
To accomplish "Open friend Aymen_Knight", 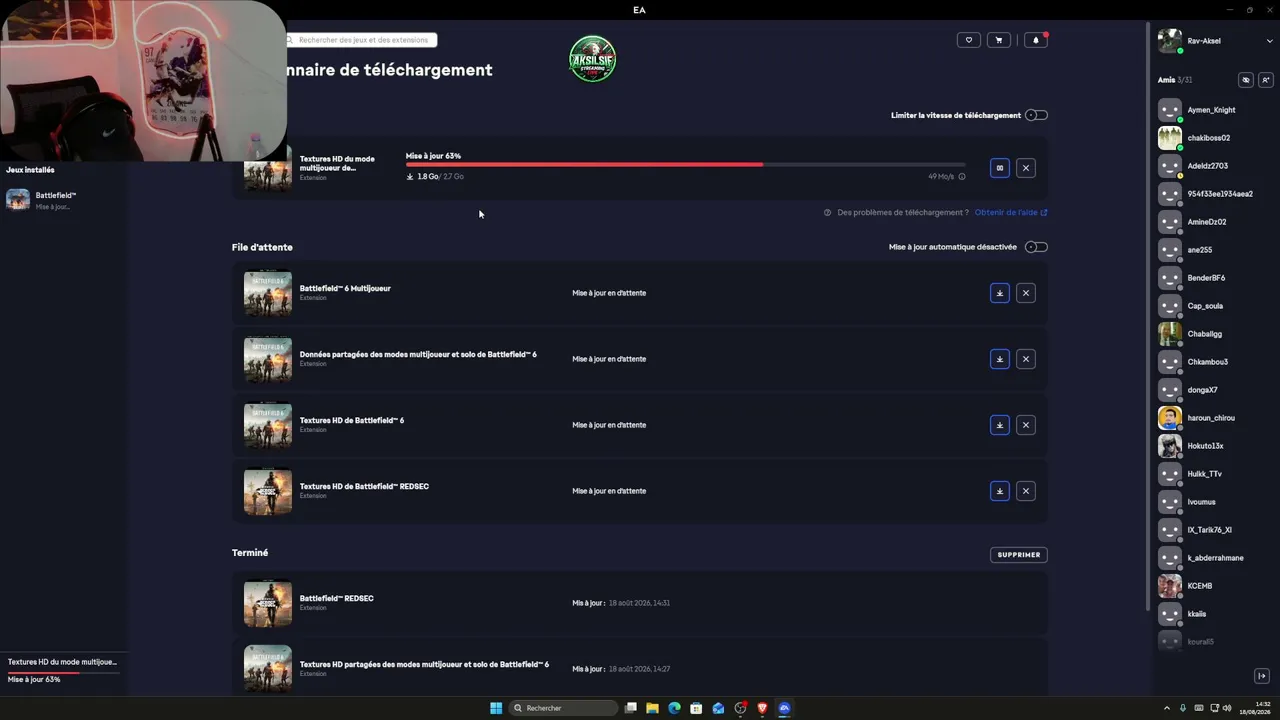I will (1211, 110).
